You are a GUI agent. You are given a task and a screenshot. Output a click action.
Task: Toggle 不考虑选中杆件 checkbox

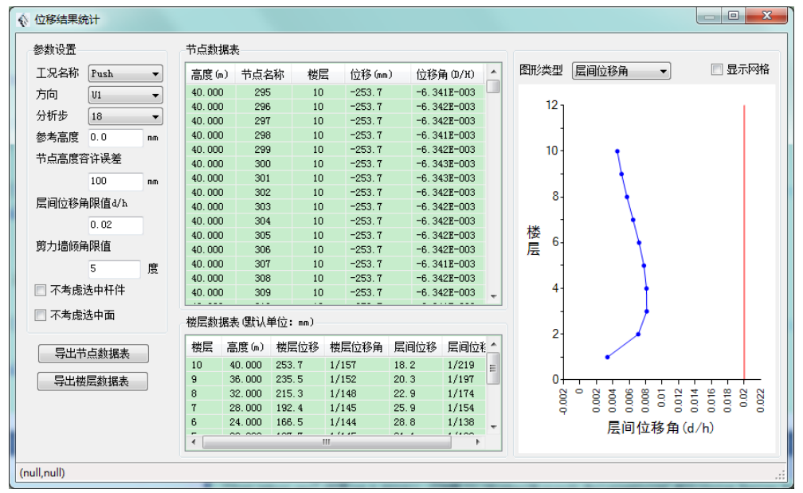click(x=41, y=290)
